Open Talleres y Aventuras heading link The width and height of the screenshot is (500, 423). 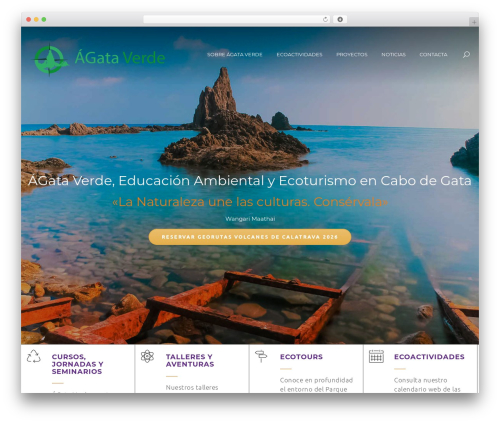click(190, 360)
